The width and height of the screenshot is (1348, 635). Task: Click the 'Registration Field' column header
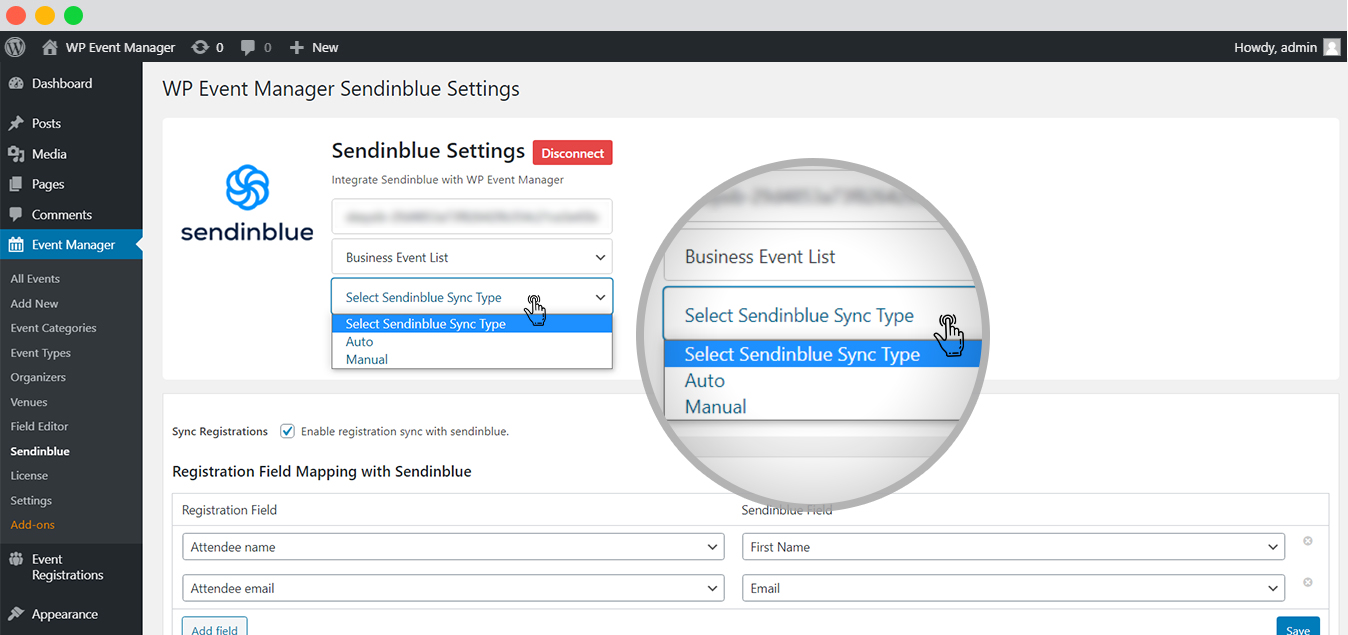(229, 510)
